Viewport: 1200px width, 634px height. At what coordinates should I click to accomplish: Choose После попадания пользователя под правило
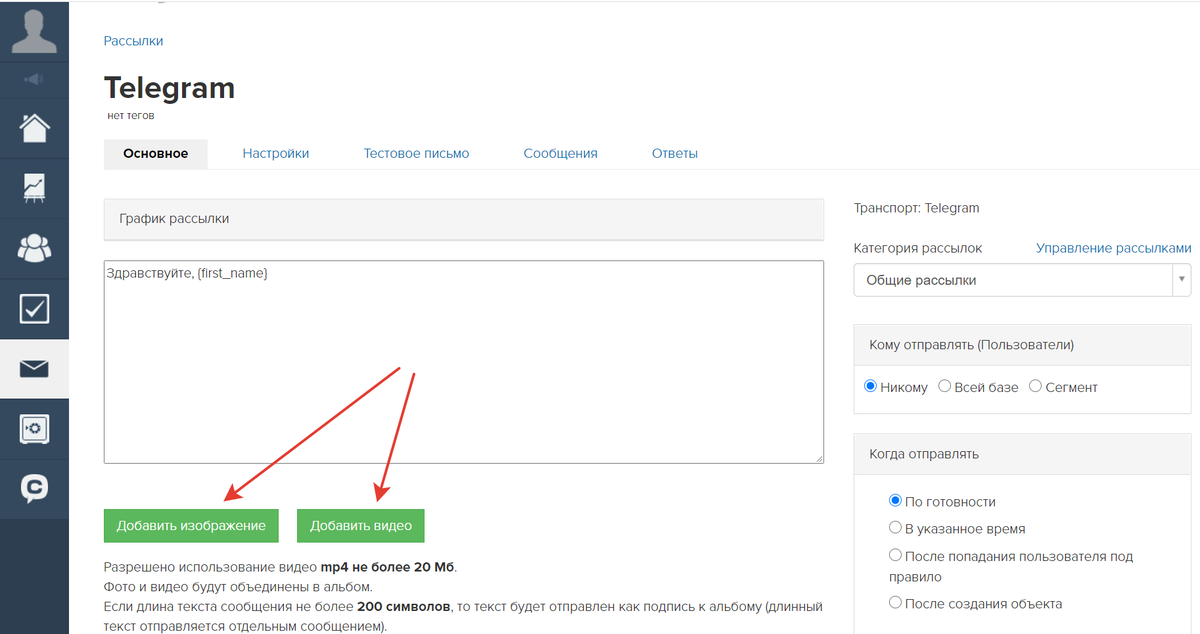click(896, 555)
